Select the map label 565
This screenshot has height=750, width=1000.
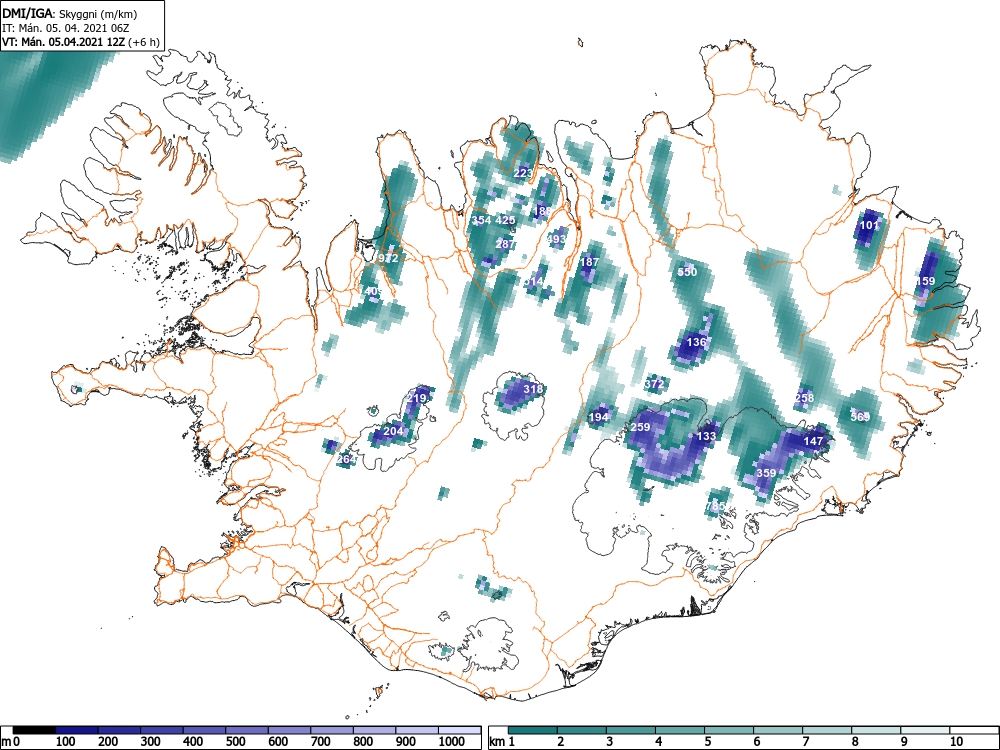pyautogui.click(x=860, y=416)
